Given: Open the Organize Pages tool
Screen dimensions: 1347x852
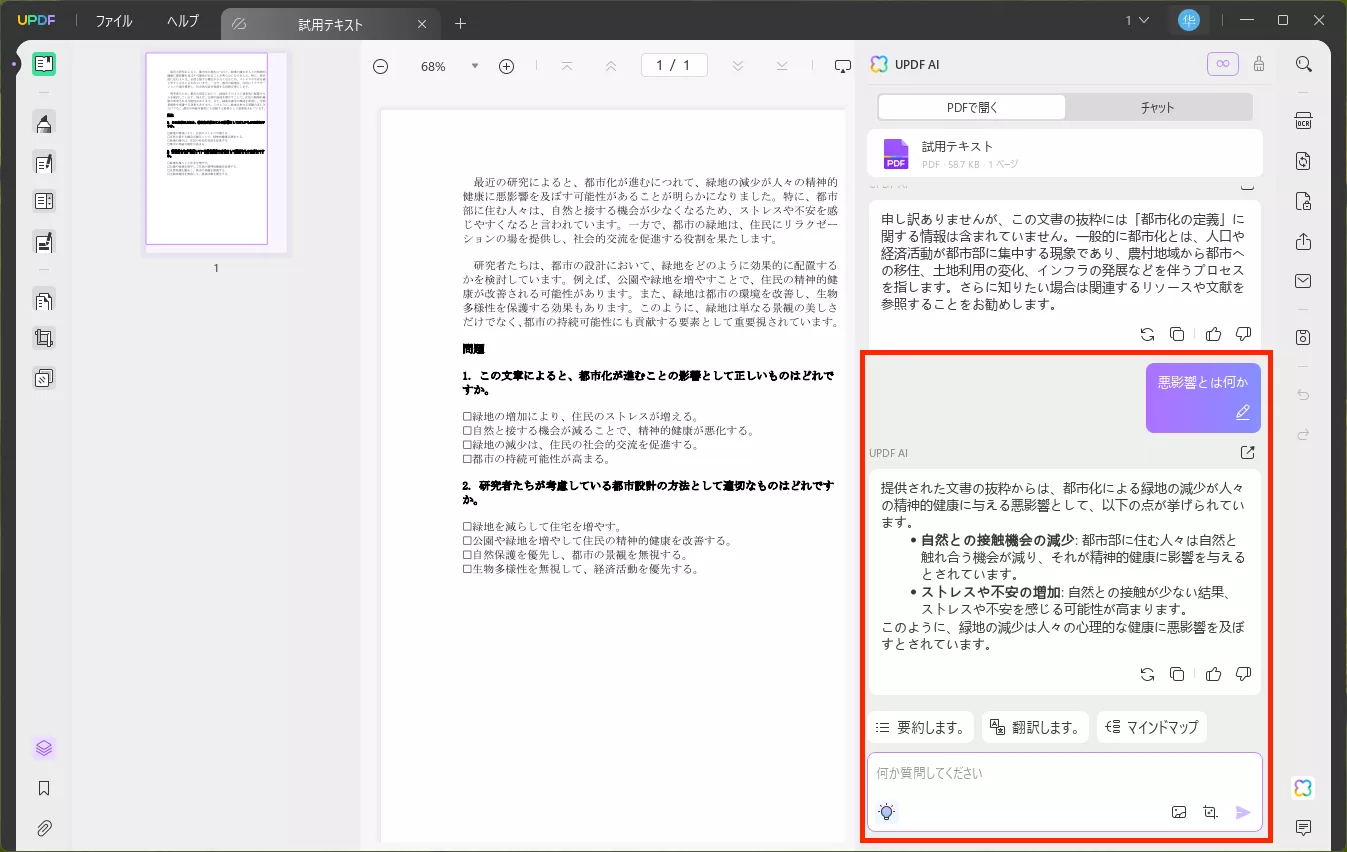Looking at the screenshot, I should click(x=44, y=299).
